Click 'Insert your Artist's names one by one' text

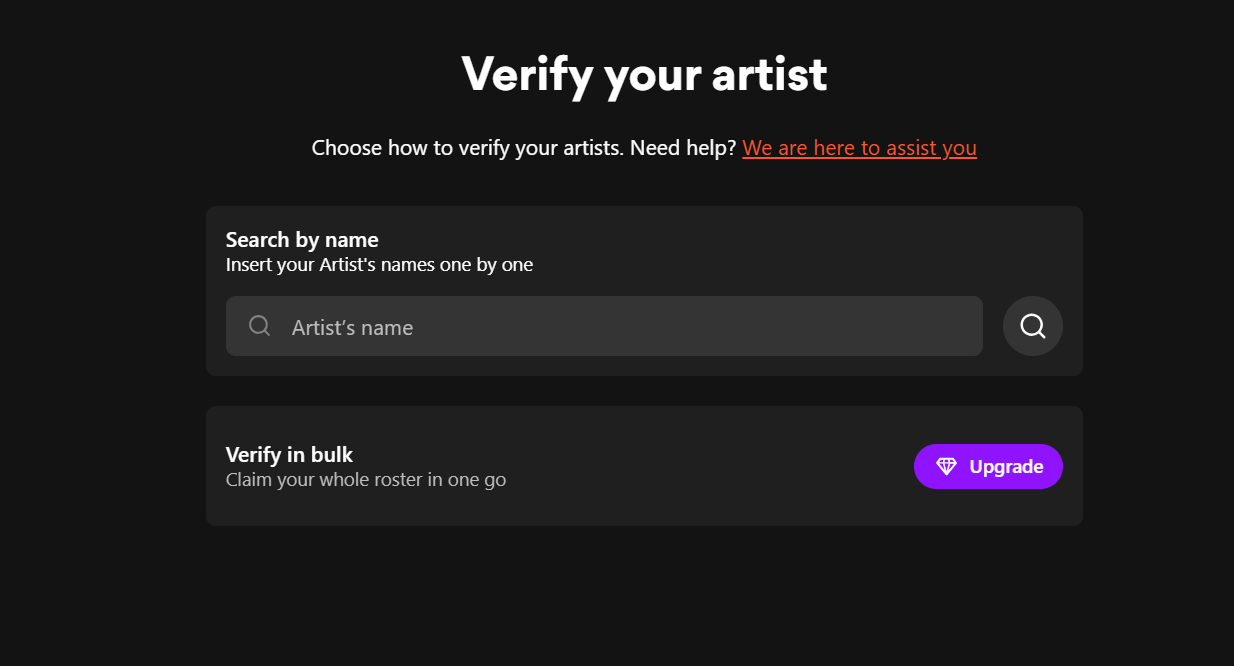(x=379, y=265)
